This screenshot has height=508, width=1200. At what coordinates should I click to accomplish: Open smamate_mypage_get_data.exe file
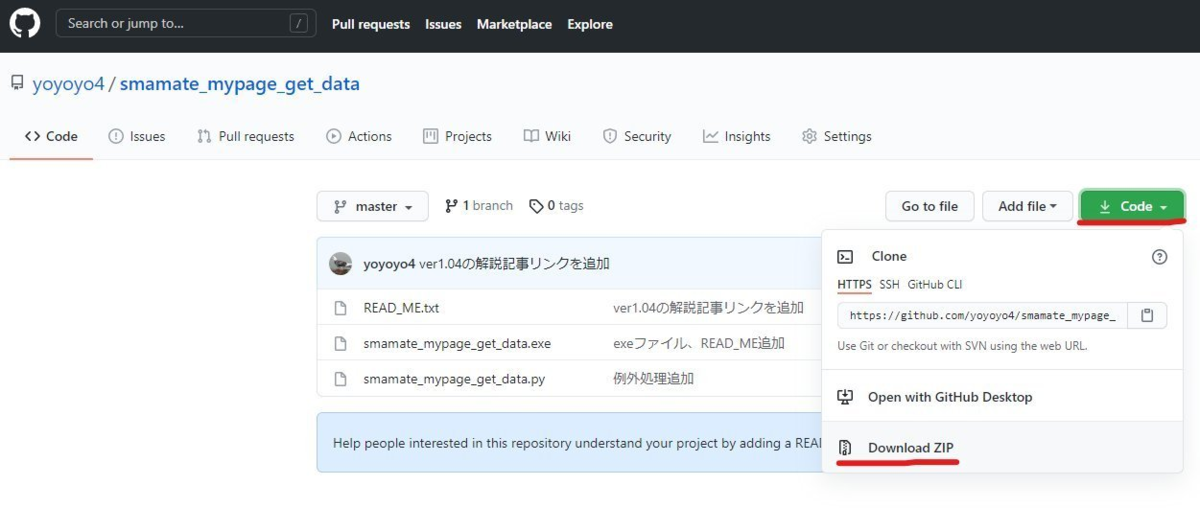coord(457,343)
